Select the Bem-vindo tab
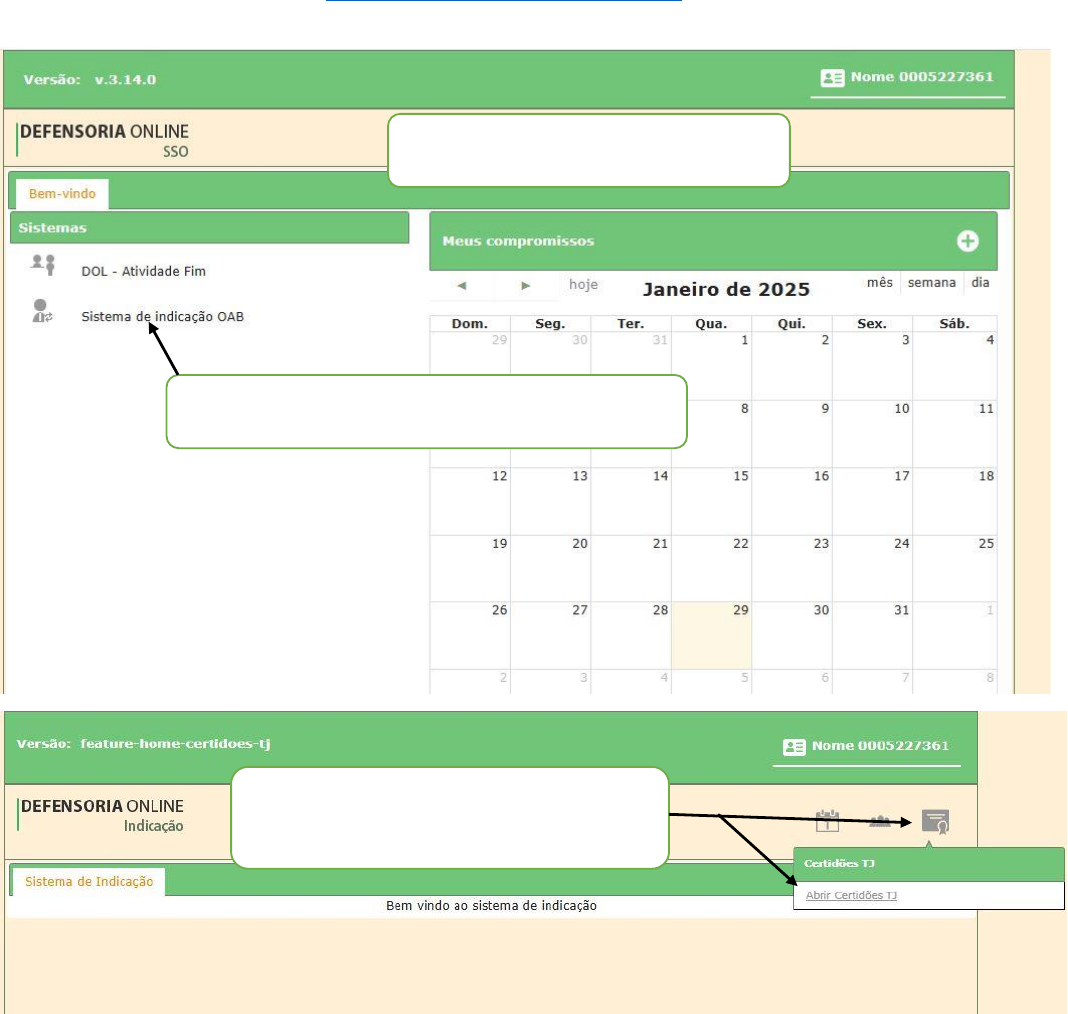Screen dimensions: 1068x1014 point(62,193)
